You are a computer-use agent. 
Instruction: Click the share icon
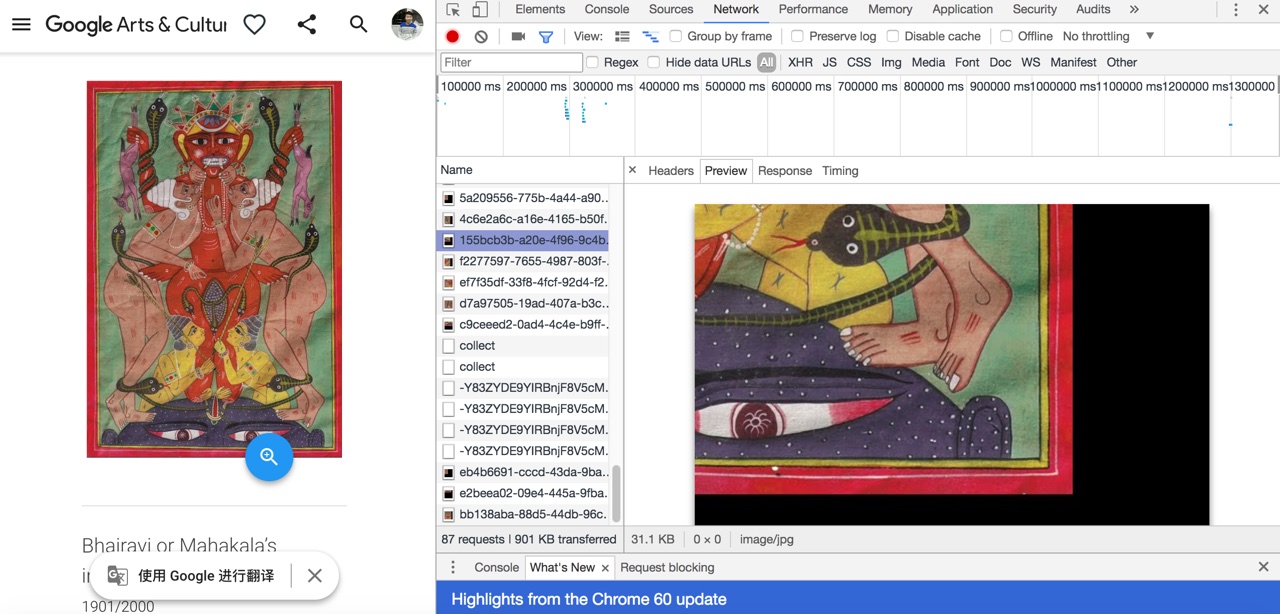point(307,24)
